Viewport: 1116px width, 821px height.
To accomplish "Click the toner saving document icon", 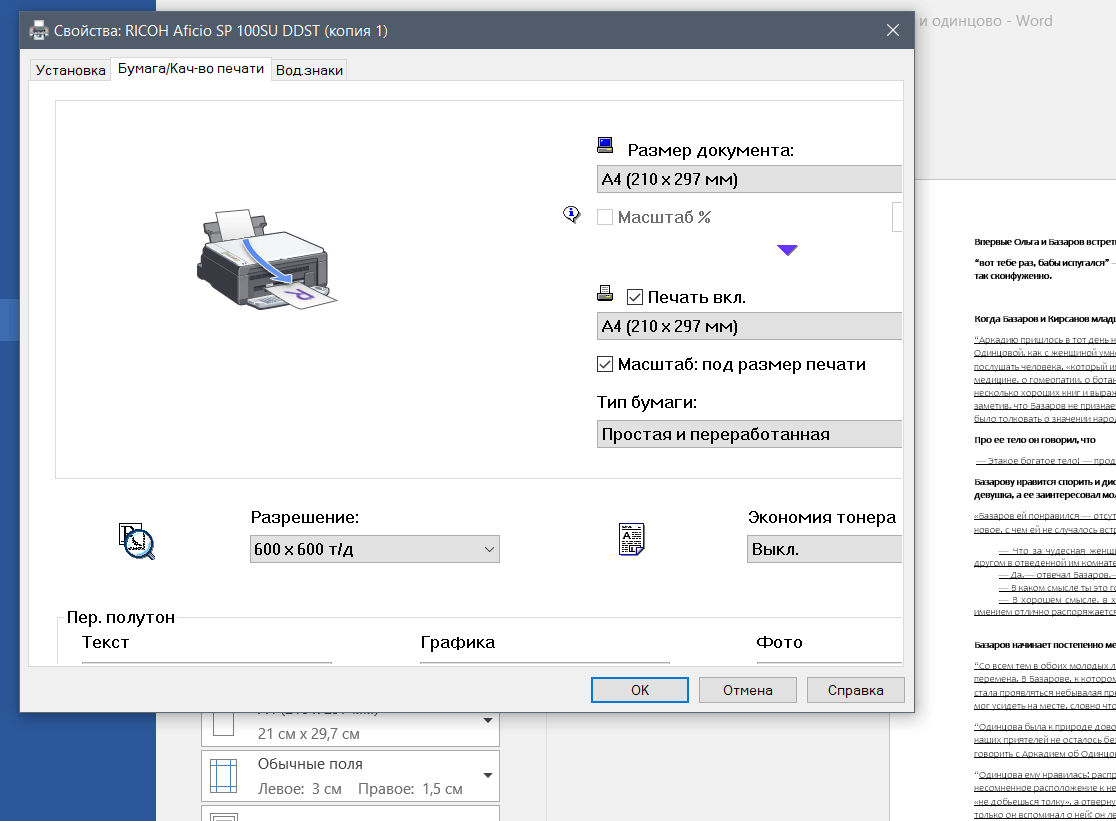I will pos(631,539).
